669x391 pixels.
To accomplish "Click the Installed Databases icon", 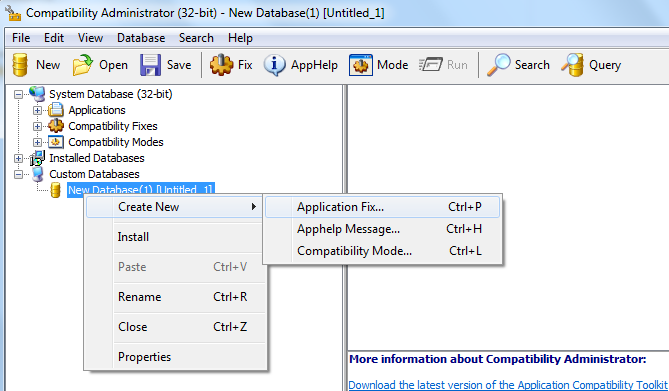I will tap(37, 158).
